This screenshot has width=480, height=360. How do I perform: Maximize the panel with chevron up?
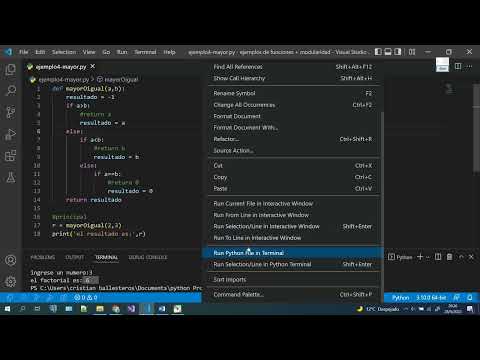[x=461, y=257]
